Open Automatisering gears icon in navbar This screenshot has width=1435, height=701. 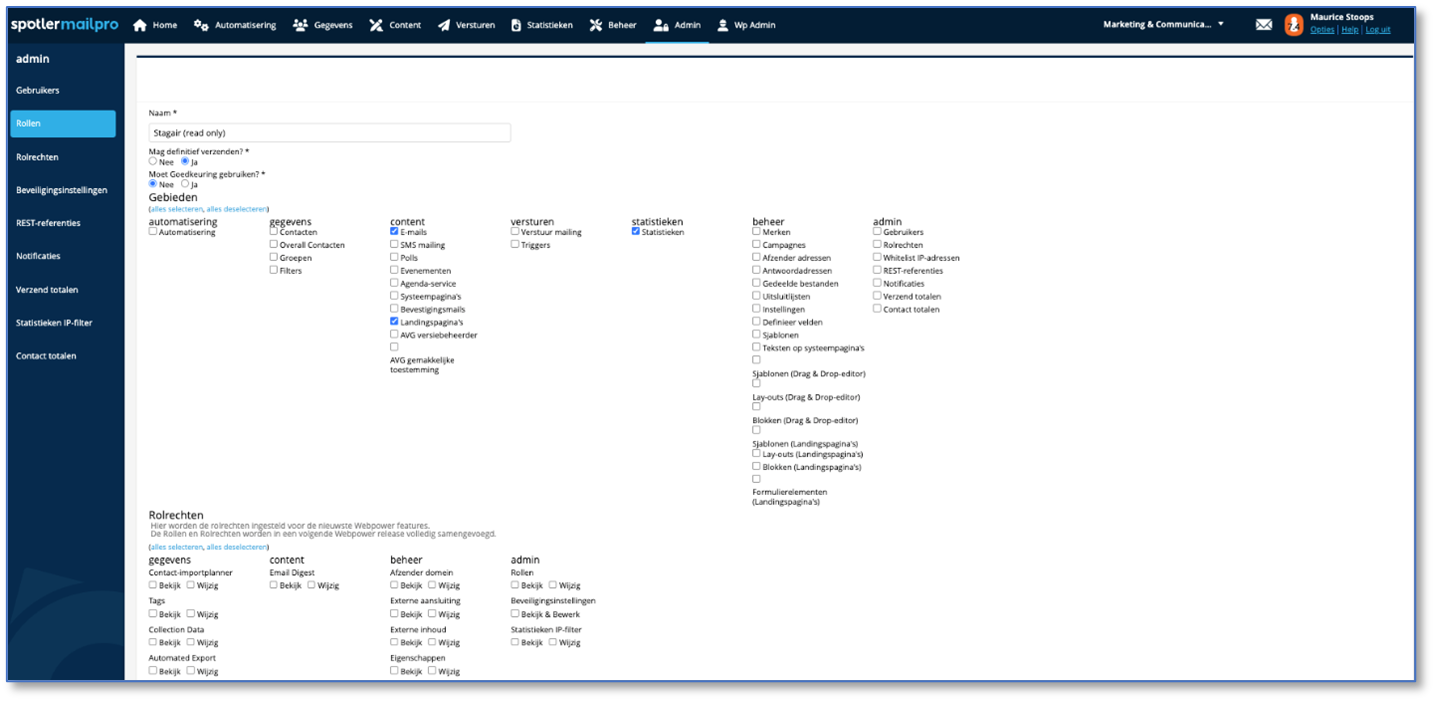coord(201,25)
